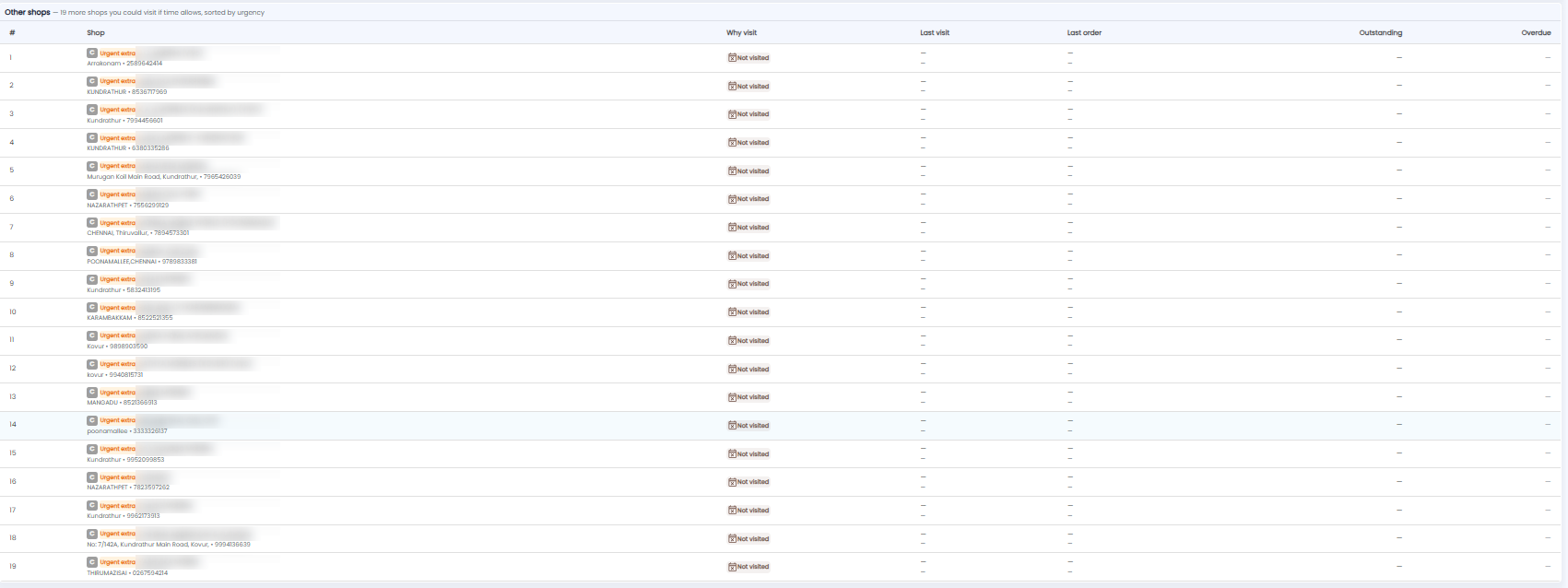
Task: Click the 'Urgent extra' tag in row 1
Action: coord(117,53)
